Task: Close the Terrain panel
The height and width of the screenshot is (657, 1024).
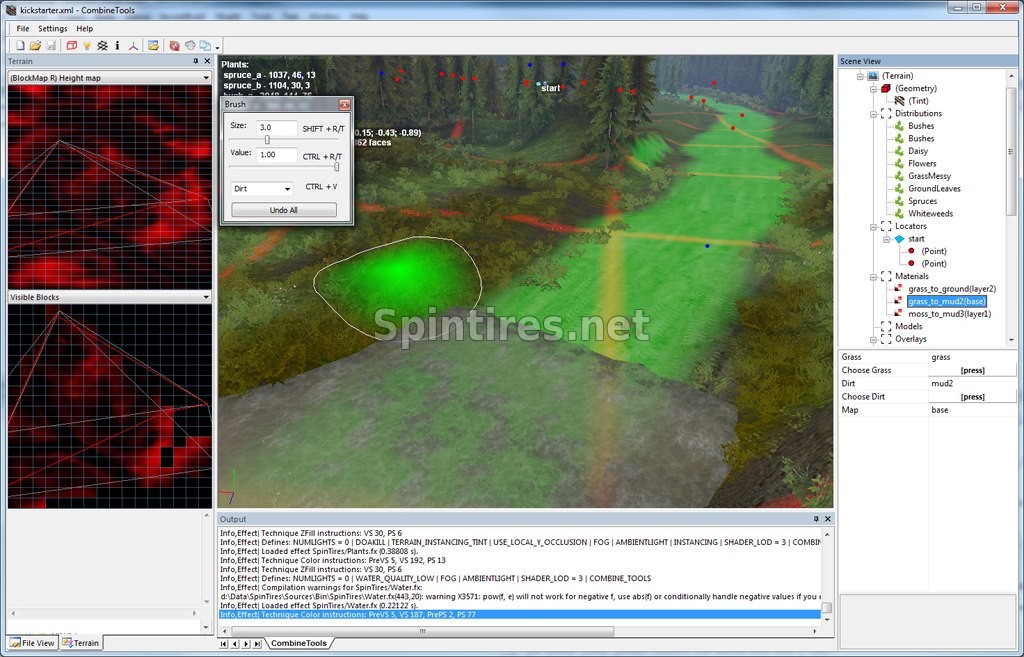Action: tap(207, 61)
